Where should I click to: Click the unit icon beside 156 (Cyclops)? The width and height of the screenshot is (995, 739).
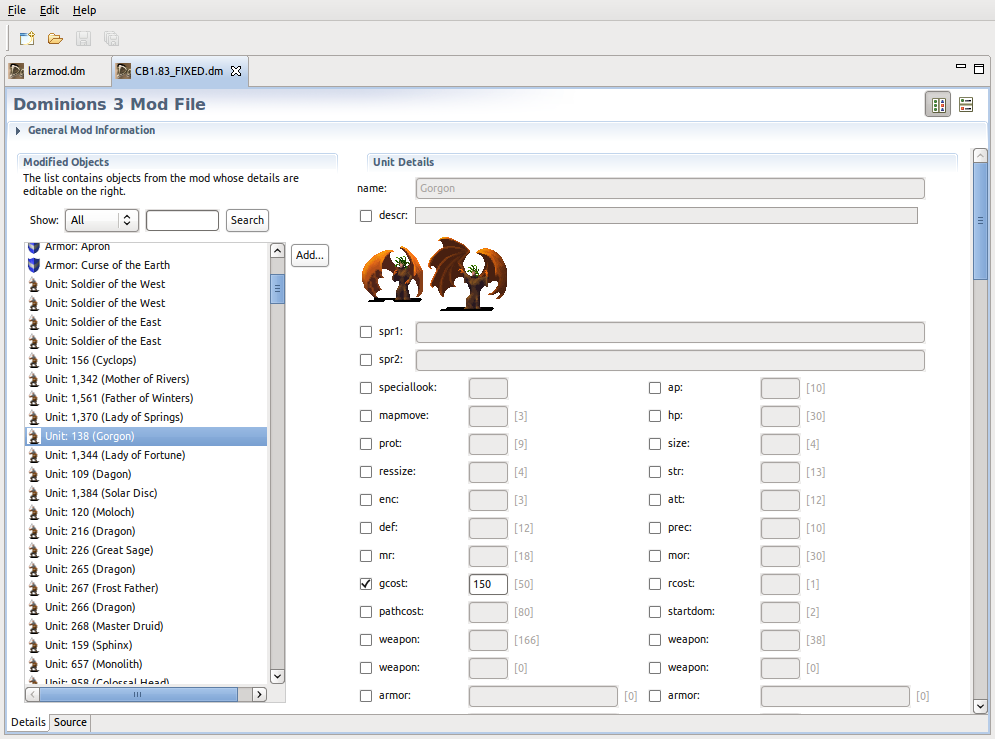tap(34, 360)
